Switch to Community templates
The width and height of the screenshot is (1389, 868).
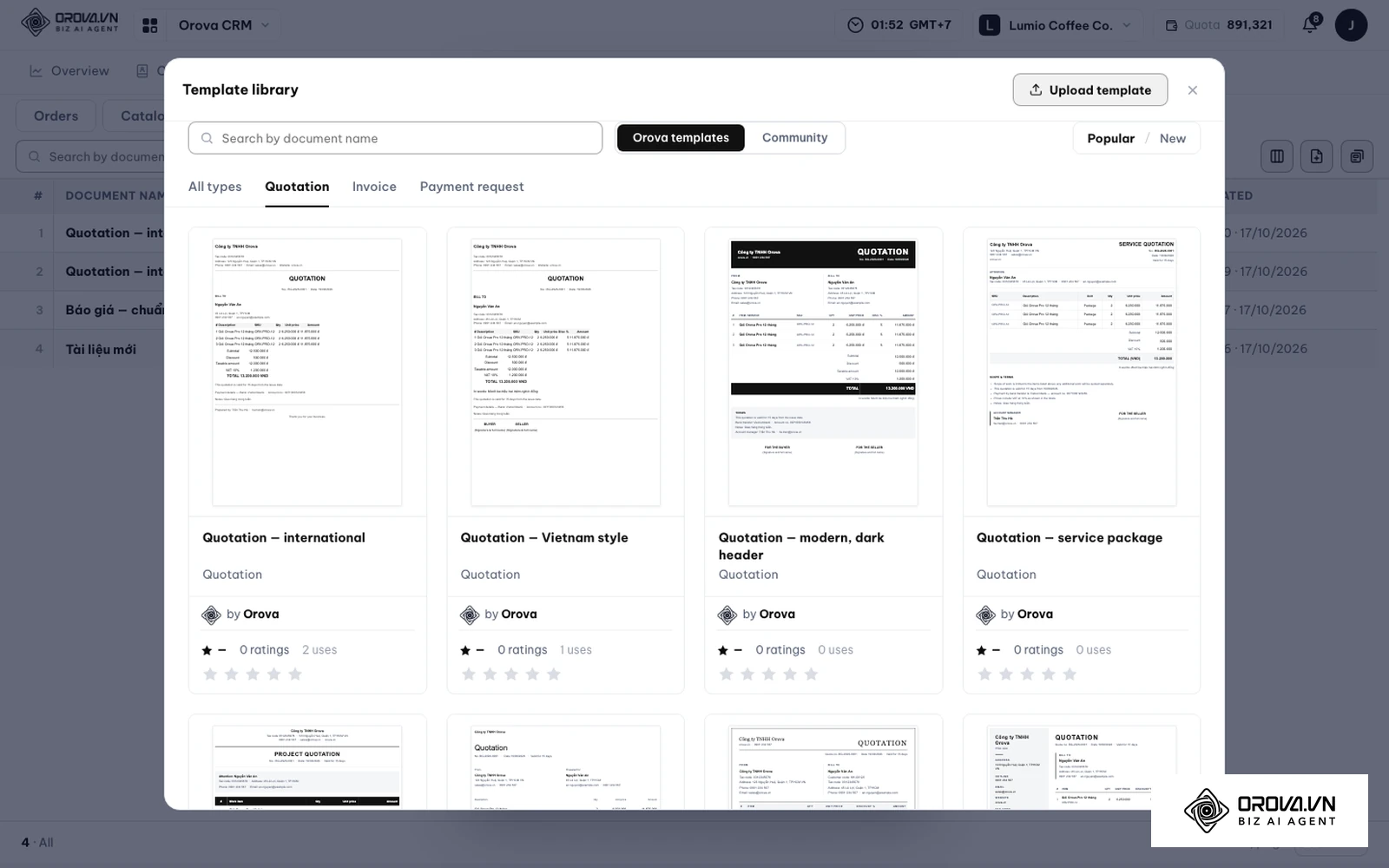coord(794,138)
